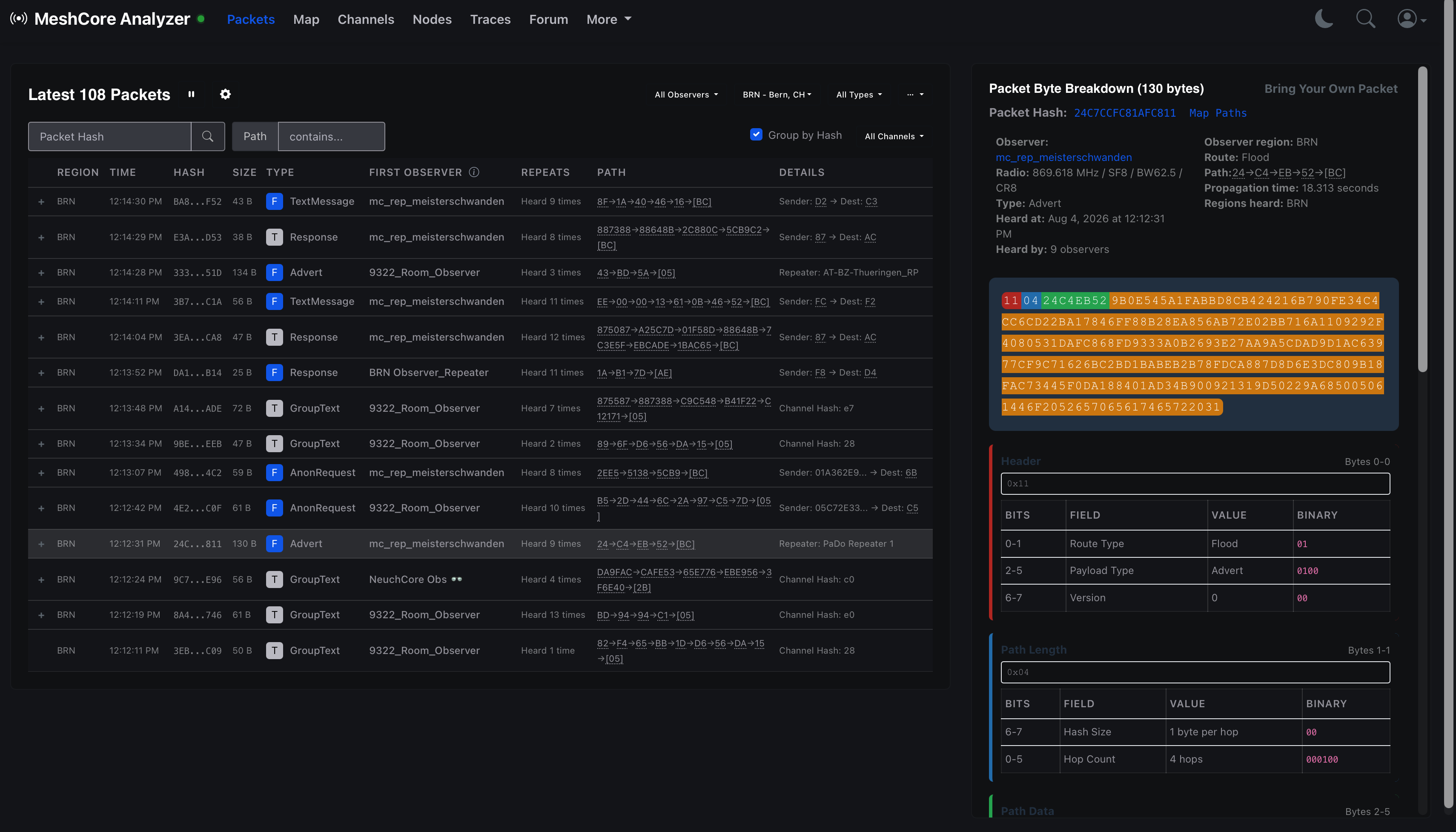Open the All Observers dropdown
The image size is (1456, 832).
(686, 95)
